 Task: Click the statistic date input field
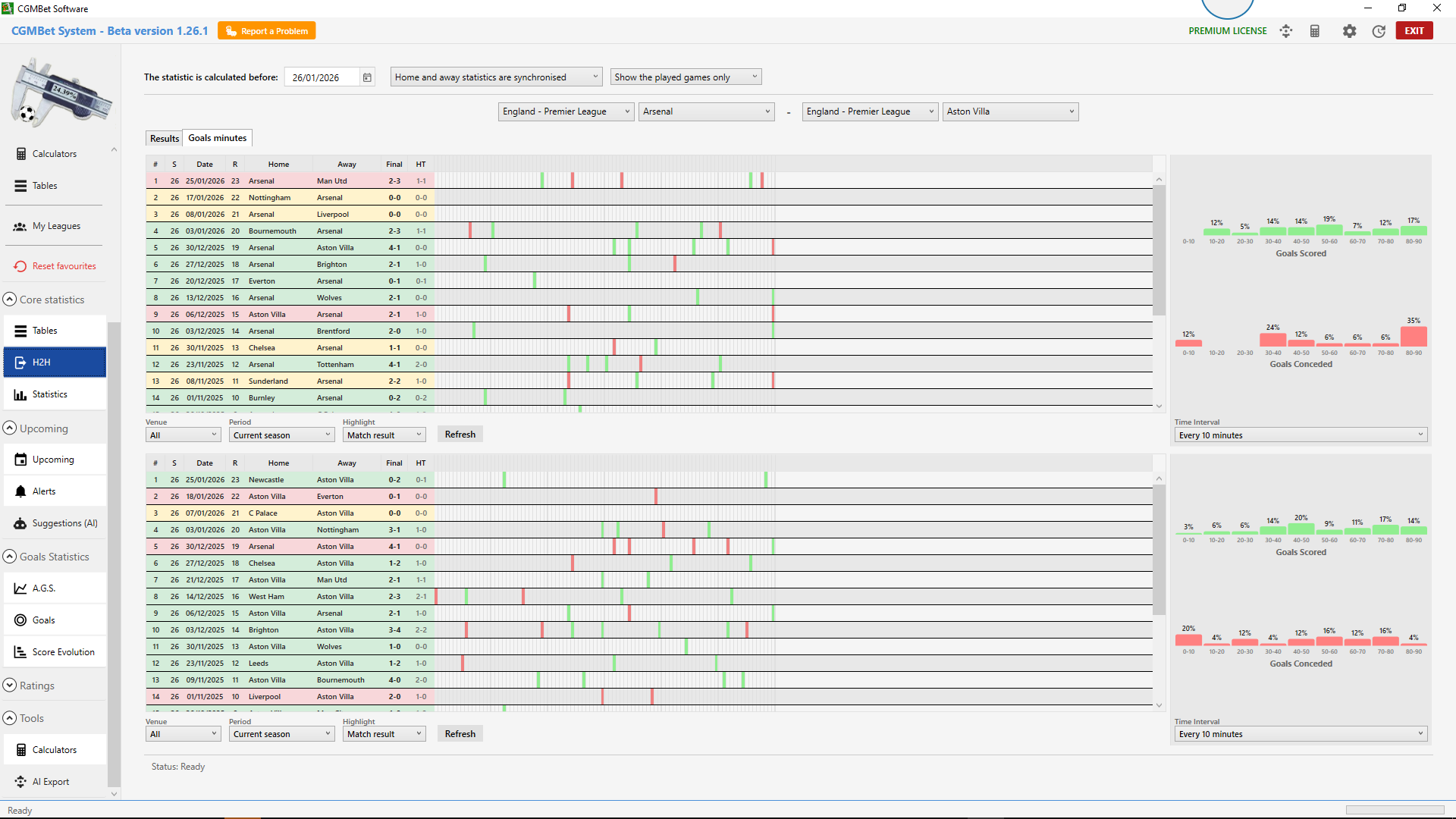pos(322,77)
